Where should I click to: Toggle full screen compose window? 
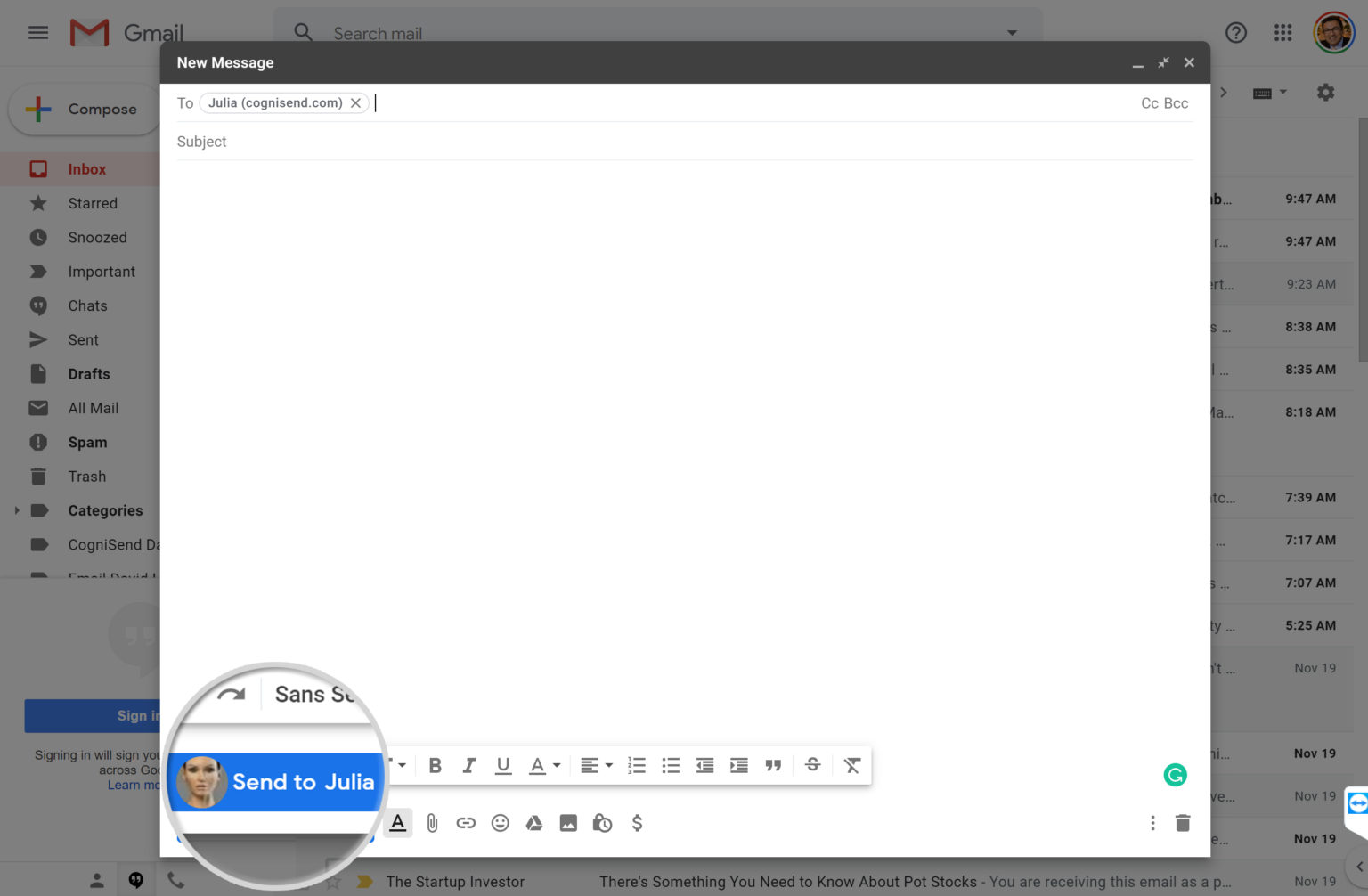[x=1163, y=62]
